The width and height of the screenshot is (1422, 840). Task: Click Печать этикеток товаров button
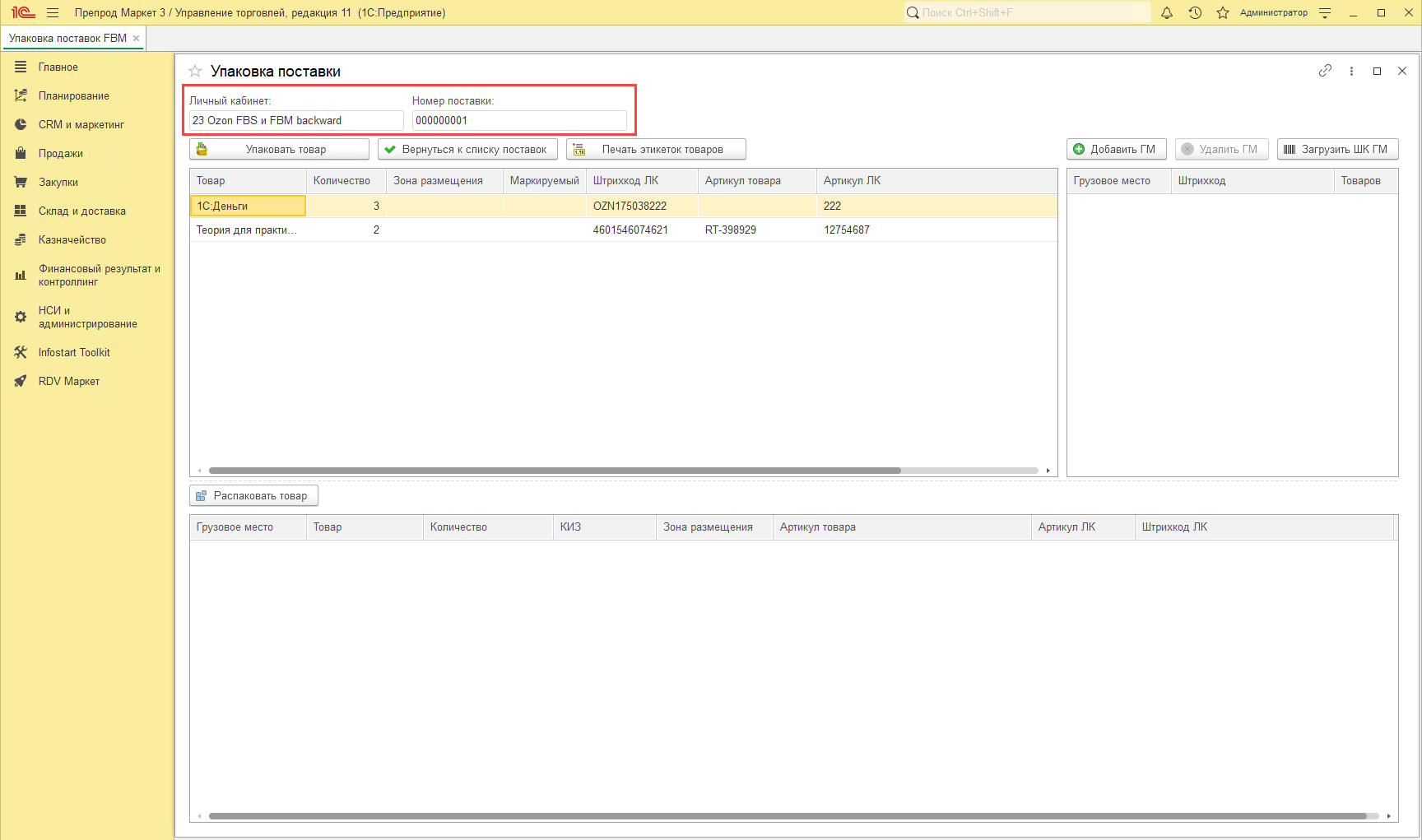[x=655, y=149]
